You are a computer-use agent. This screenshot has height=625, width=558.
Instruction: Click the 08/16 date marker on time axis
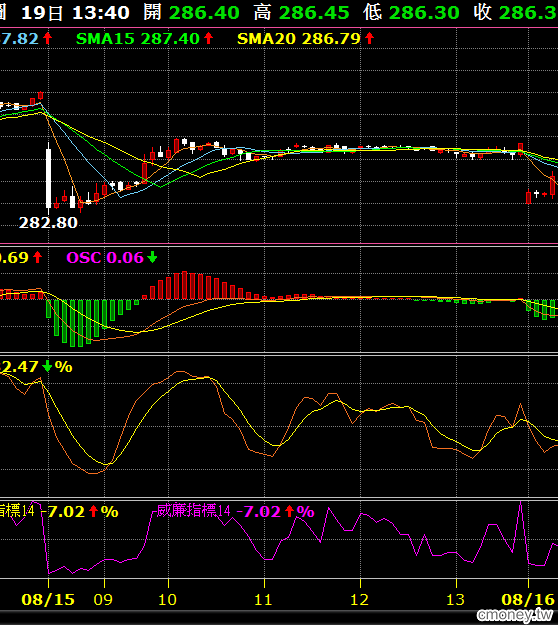tap(528, 599)
